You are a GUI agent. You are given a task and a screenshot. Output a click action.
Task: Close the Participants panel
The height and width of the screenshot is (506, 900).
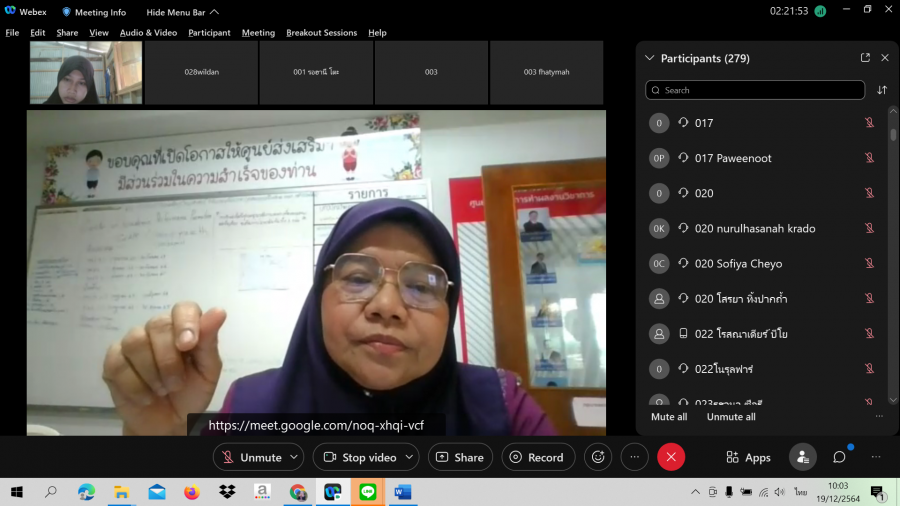885,58
